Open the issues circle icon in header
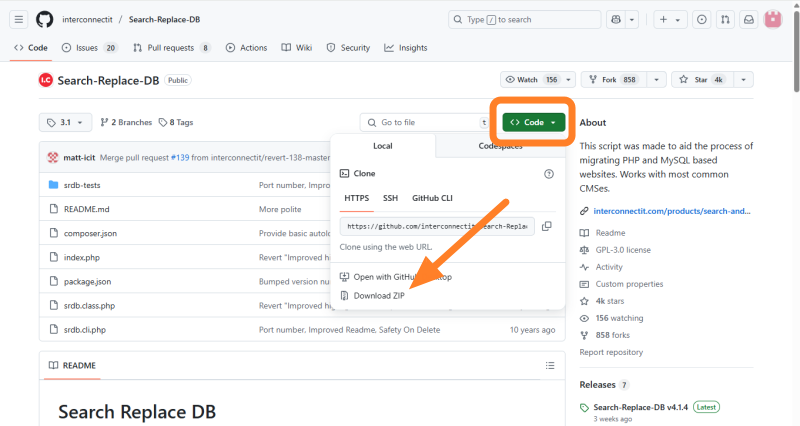The image size is (800, 426). (702, 19)
